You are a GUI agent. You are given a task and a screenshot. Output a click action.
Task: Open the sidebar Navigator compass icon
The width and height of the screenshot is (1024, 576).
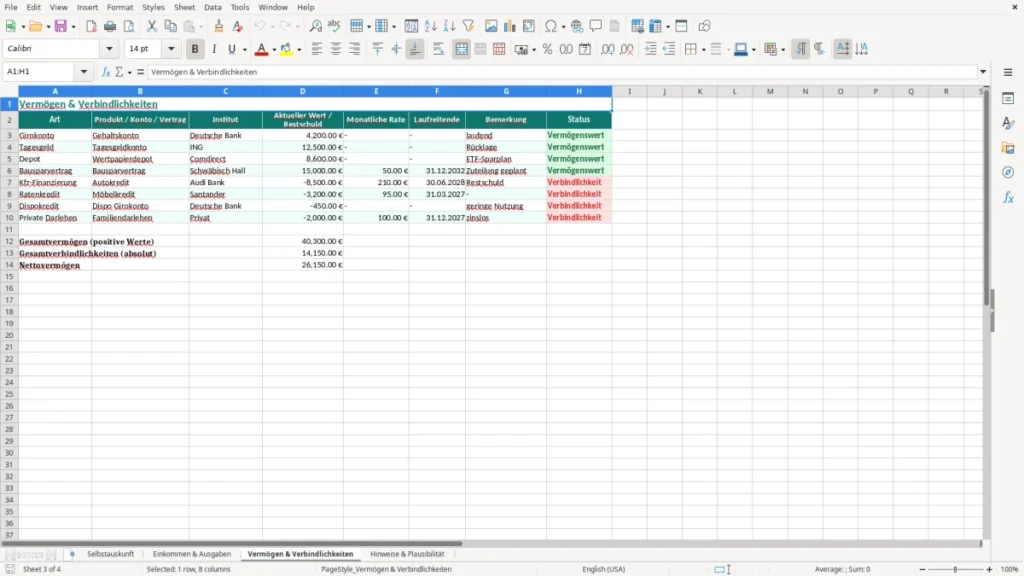(x=1008, y=172)
